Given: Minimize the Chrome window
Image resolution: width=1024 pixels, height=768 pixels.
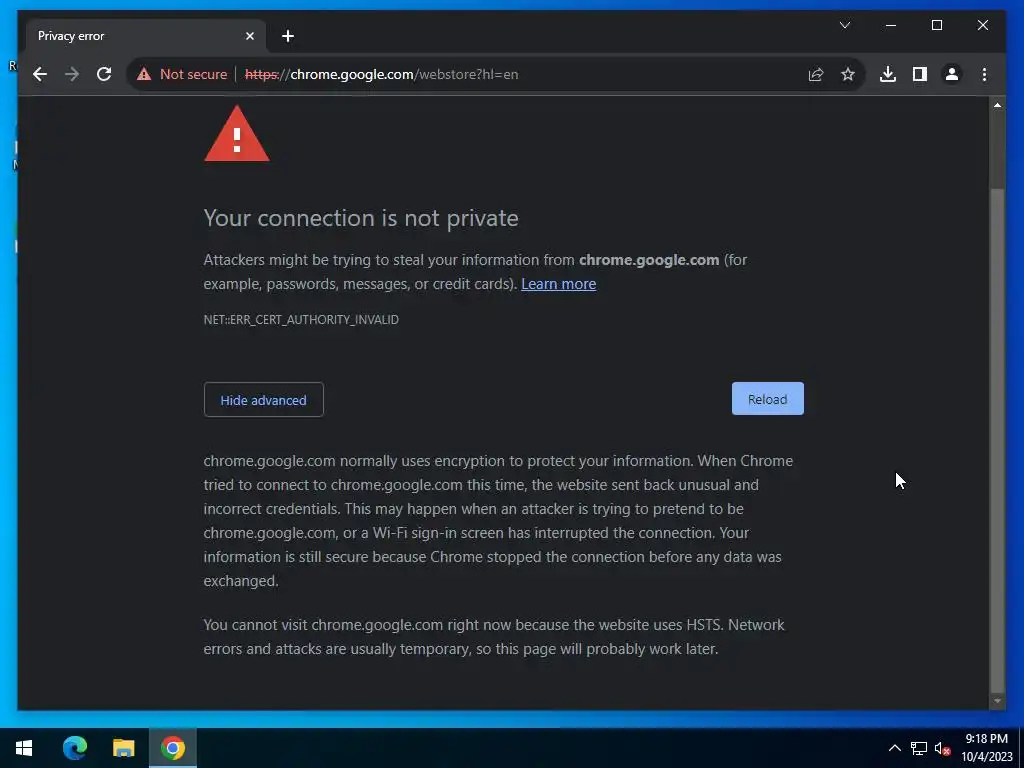Looking at the screenshot, I should tap(891, 25).
